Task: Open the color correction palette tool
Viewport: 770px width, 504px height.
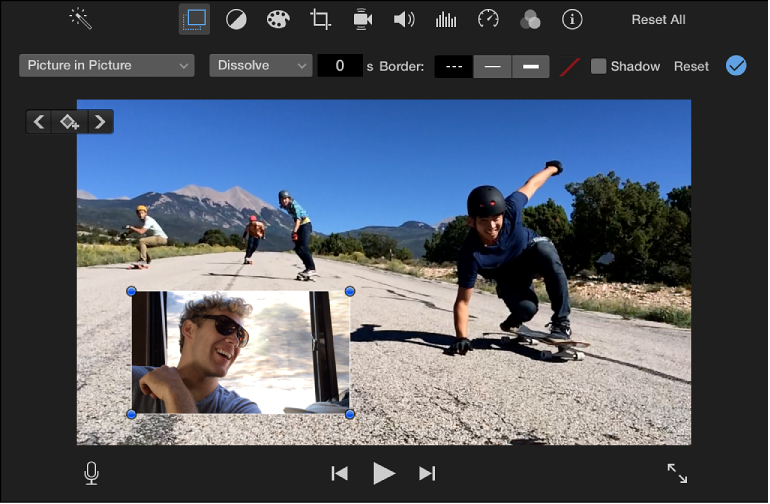Action: click(278, 19)
